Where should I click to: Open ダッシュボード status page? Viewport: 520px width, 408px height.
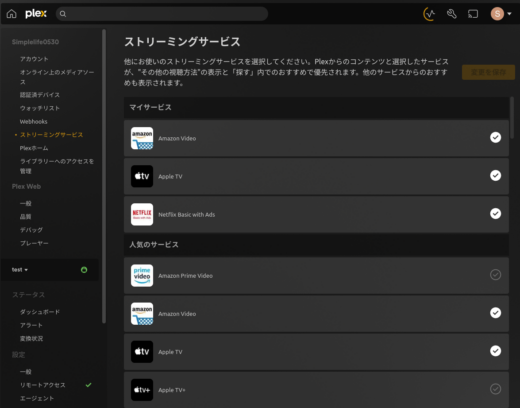coord(40,312)
